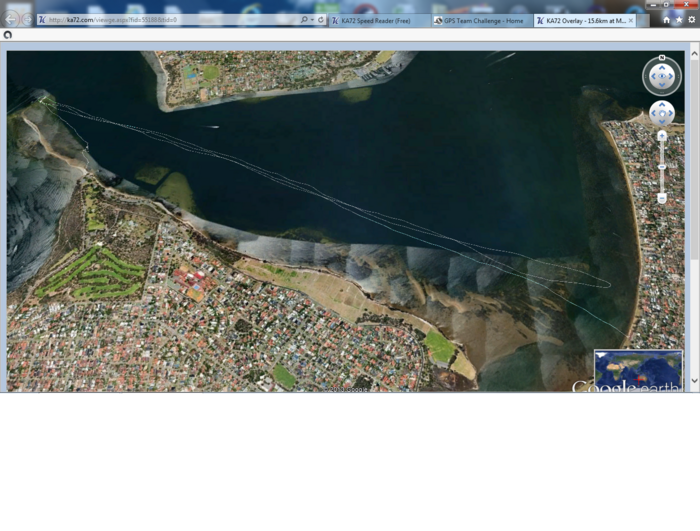Open the browser favorites star
This screenshot has height=531, width=700.
[x=679, y=20]
